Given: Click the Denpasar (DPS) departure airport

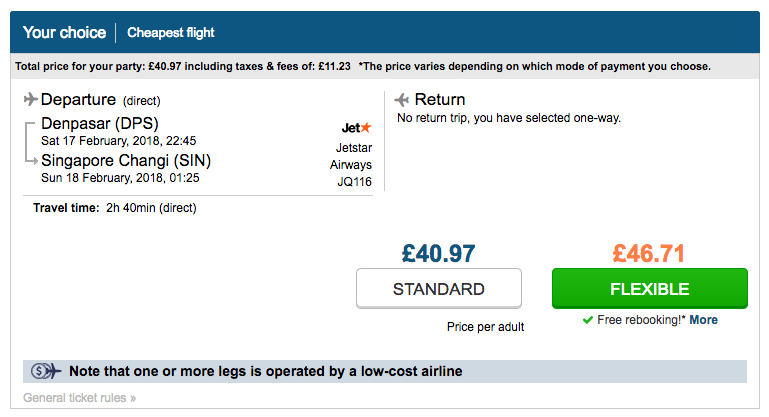Looking at the screenshot, I should (x=100, y=123).
